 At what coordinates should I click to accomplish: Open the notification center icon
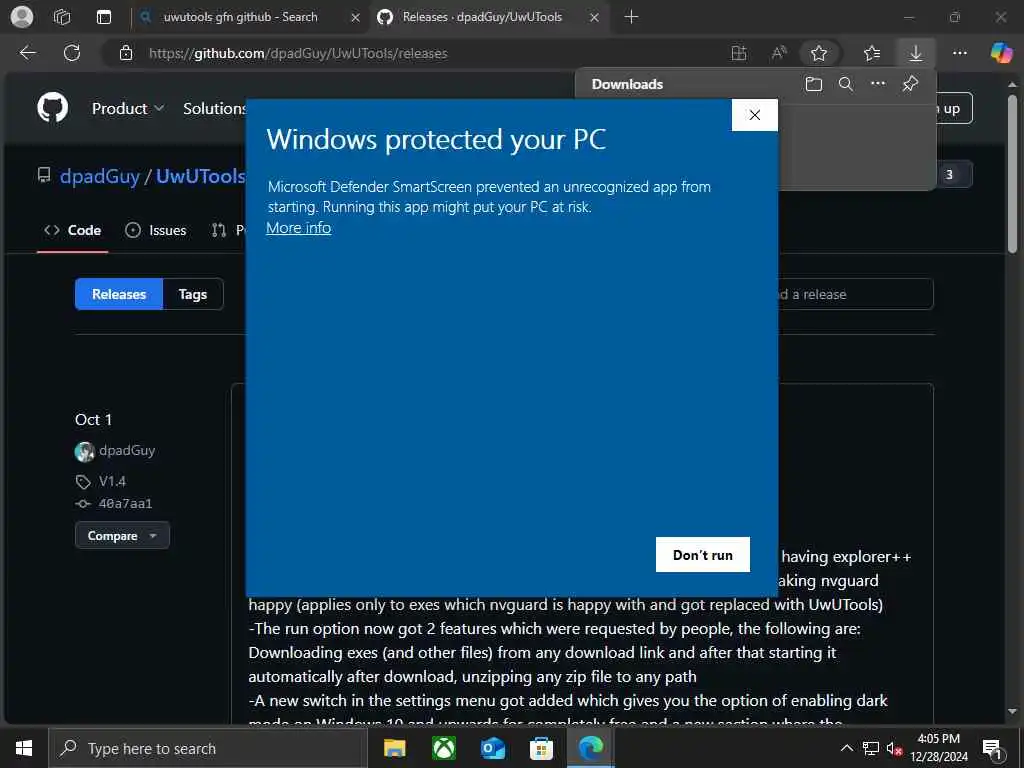pos(993,748)
